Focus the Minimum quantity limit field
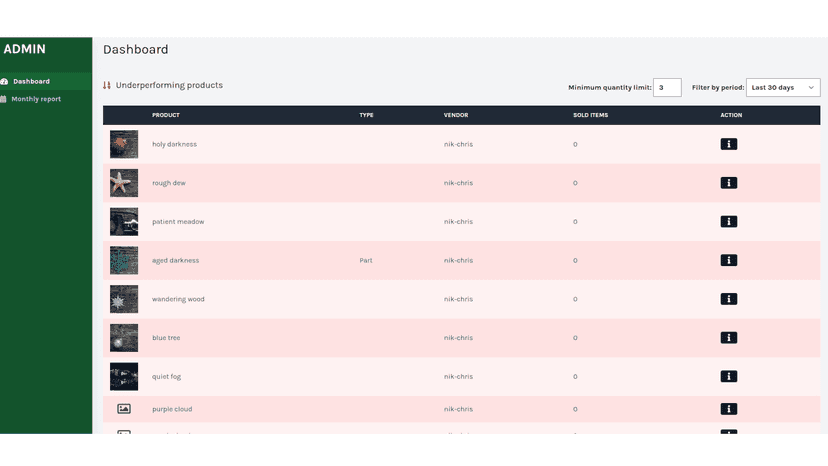The height and width of the screenshot is (466, 828). [x=667, y=87]
